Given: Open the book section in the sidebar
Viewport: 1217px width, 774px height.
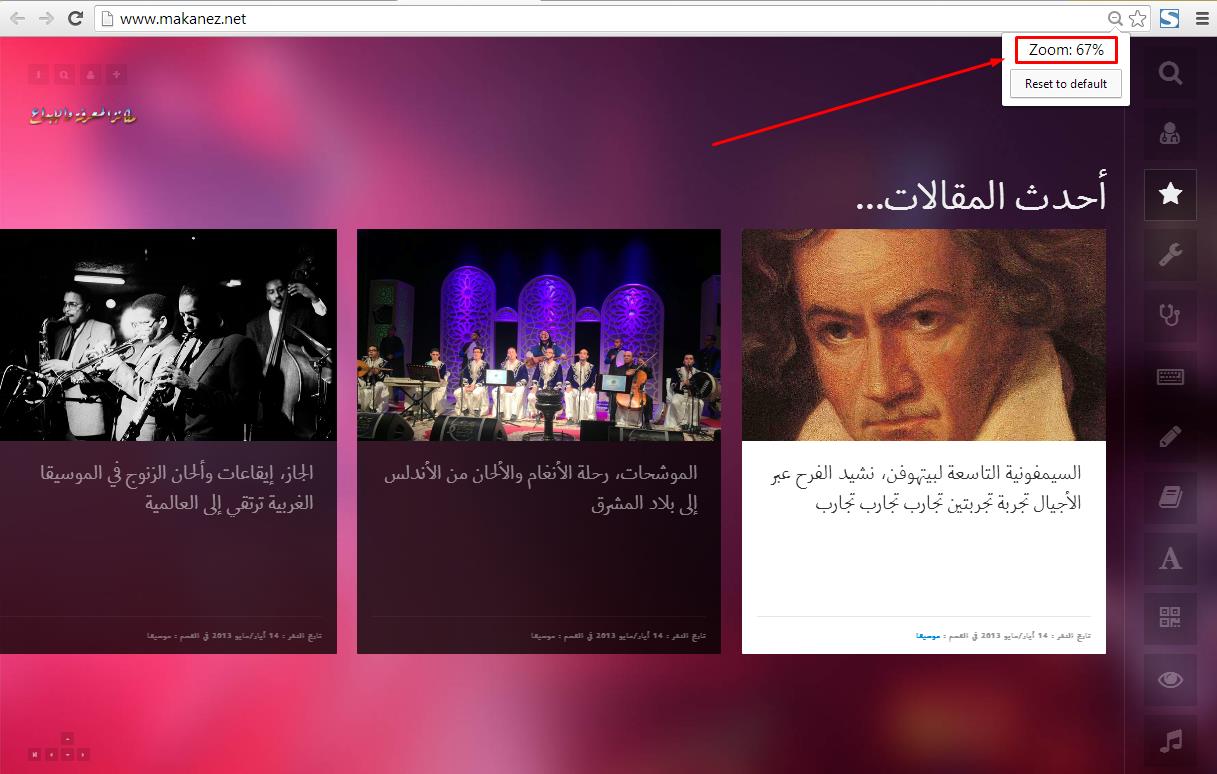Looking at the screenshot, I should [x=1170, y=497].
